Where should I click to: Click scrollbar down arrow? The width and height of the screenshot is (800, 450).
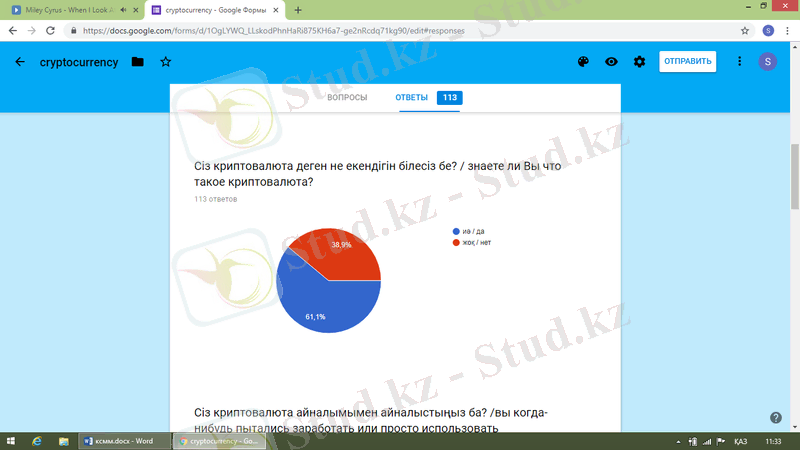click(x=795, y=428)
